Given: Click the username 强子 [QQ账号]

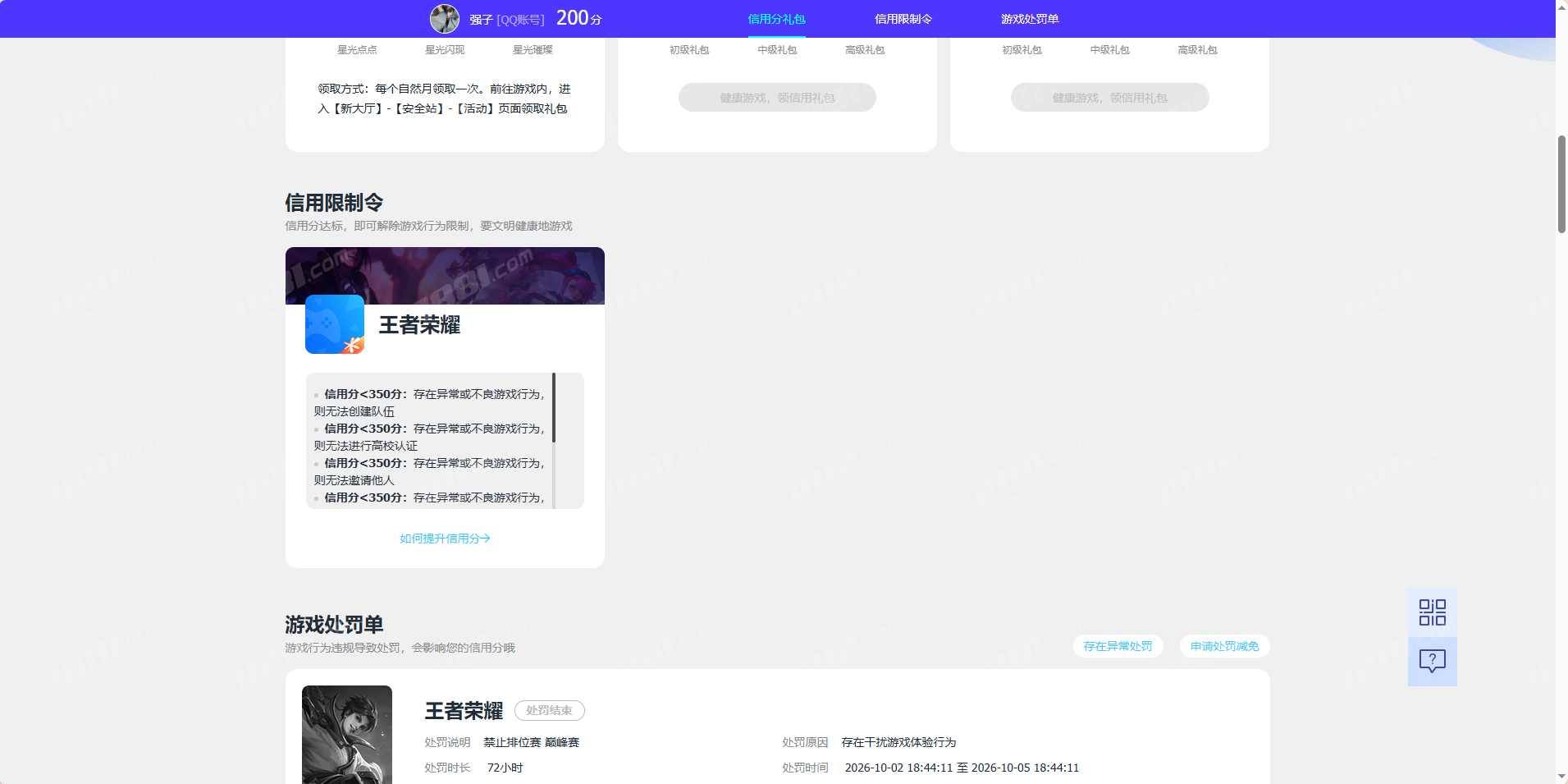Looking at the screenshot, I should [x=506, y=20].
